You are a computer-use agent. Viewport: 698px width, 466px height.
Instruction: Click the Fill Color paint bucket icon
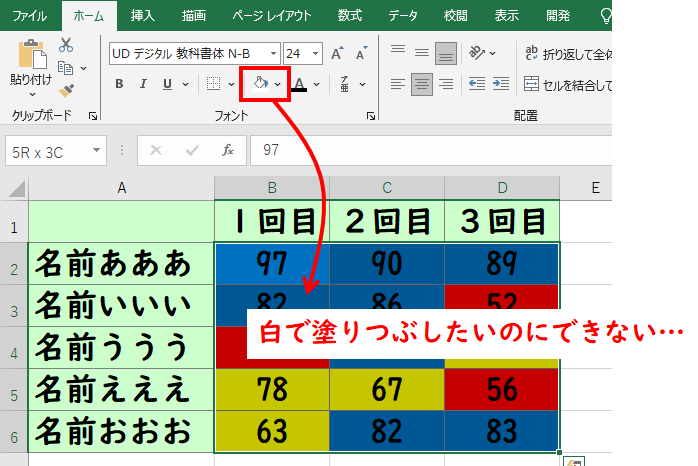(260, 84)
